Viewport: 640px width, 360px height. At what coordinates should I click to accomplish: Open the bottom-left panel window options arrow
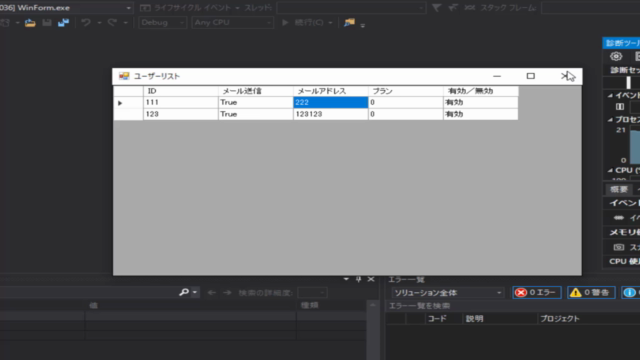point(346,279)
